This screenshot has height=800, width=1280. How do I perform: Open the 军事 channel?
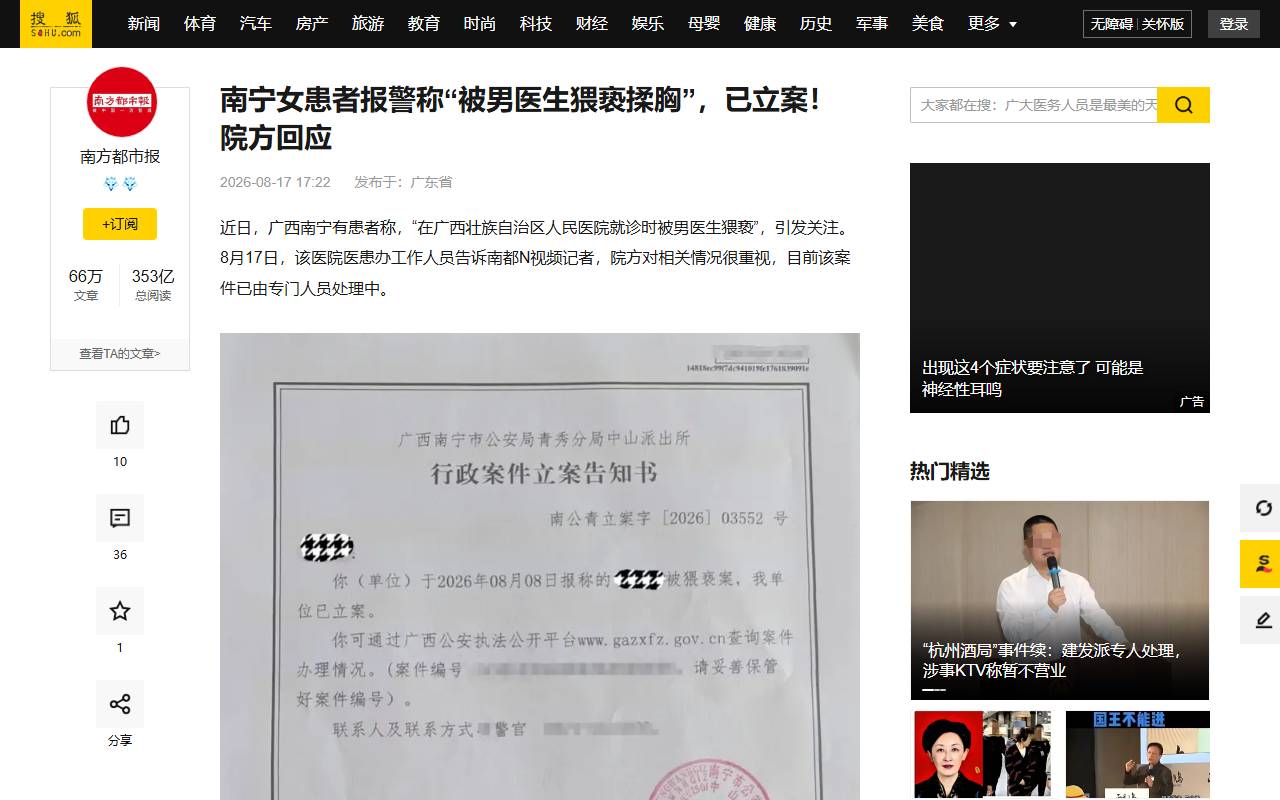coord(872,23)
